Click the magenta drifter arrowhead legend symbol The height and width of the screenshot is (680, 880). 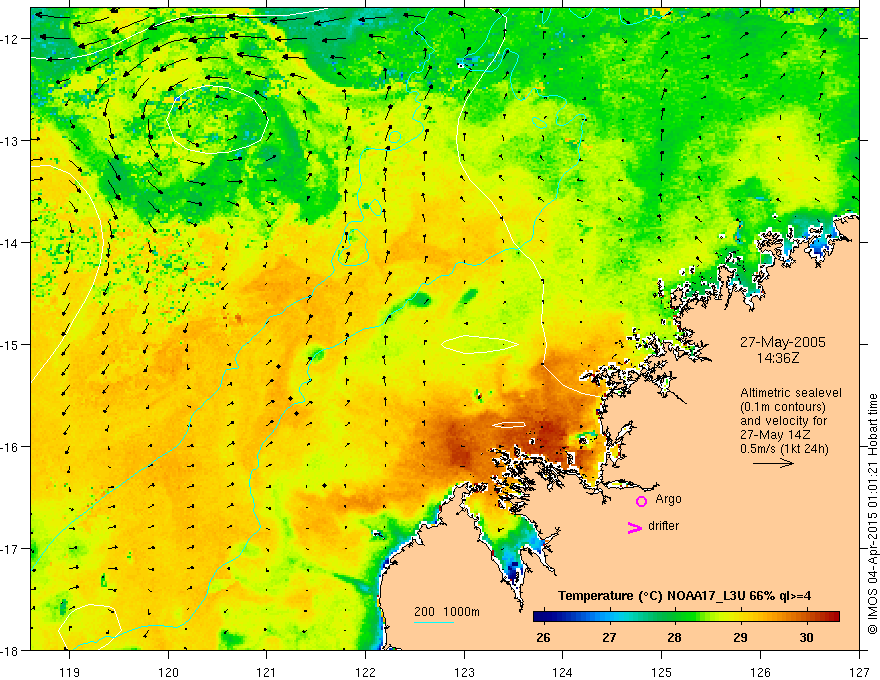pyautogui.click(x=635, y=527)
